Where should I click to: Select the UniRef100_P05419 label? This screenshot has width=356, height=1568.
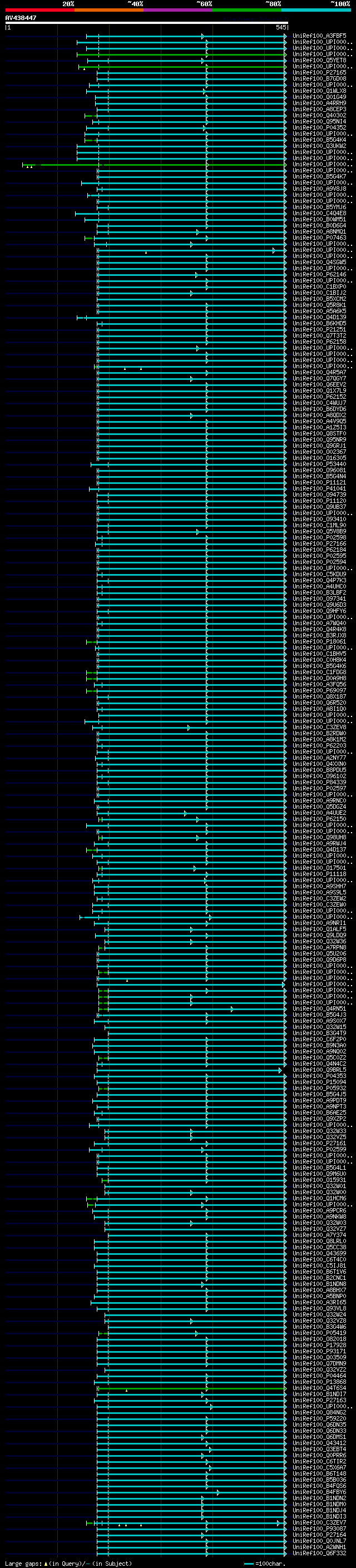(319, 1333)
